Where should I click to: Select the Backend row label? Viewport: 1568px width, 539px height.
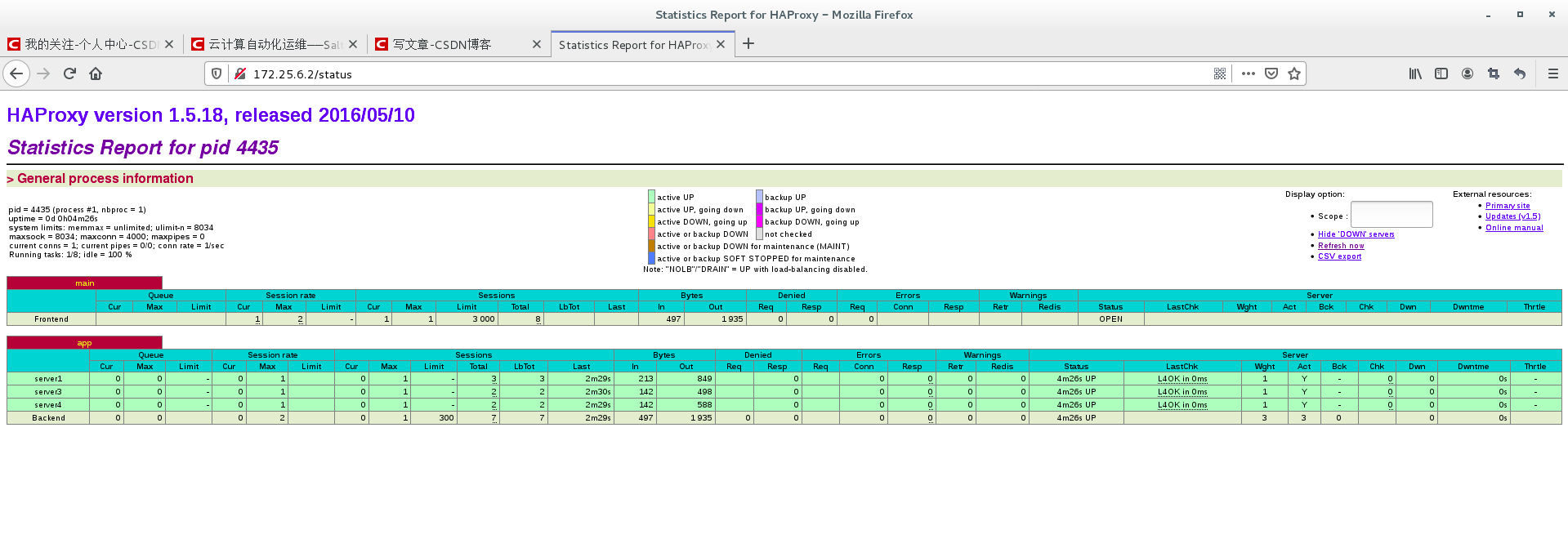click(48, 418)
